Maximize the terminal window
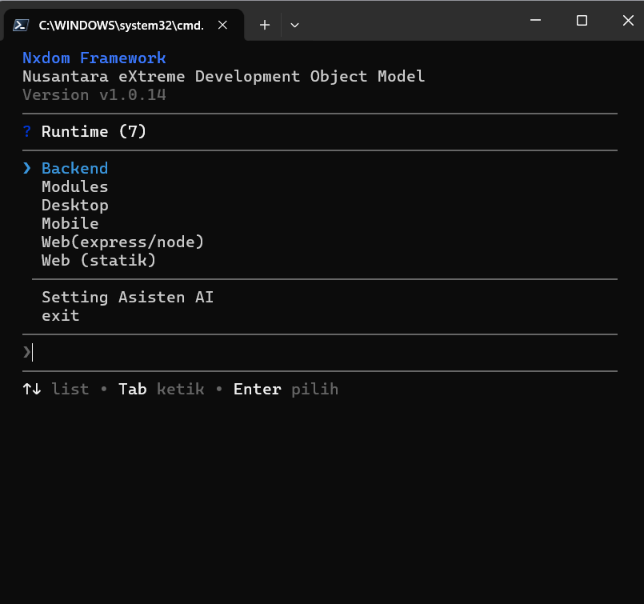This screenshot has width=644, height=604. point(582,20)
